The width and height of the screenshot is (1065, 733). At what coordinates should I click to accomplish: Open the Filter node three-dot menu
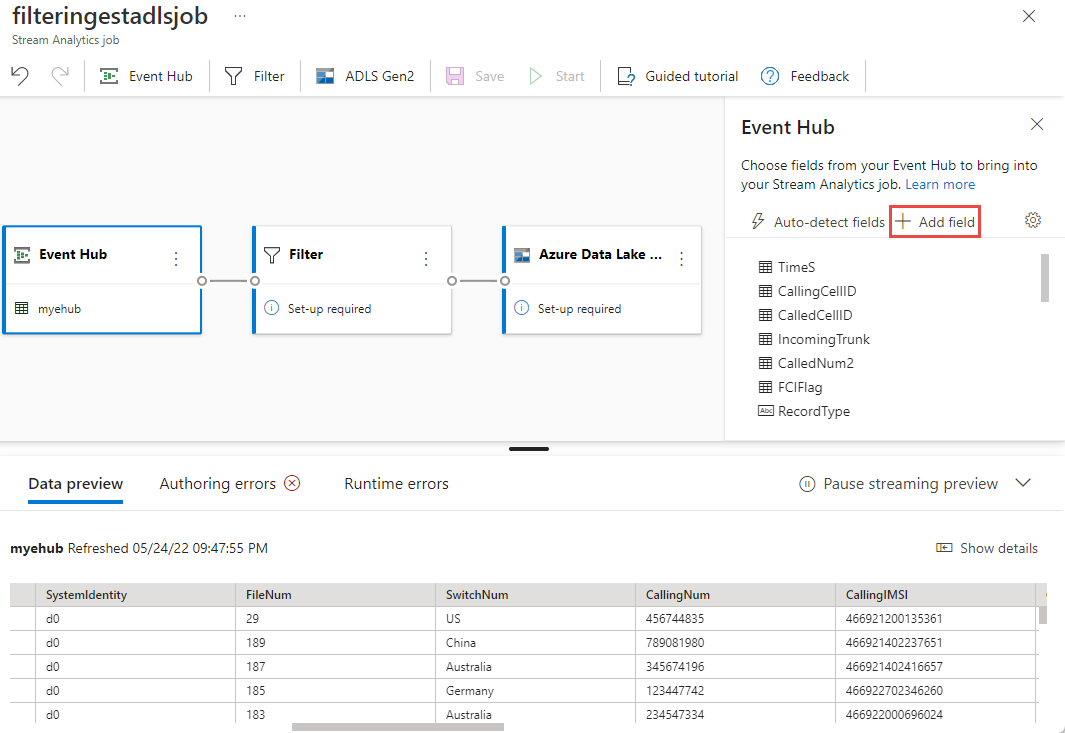click(426, 258)
